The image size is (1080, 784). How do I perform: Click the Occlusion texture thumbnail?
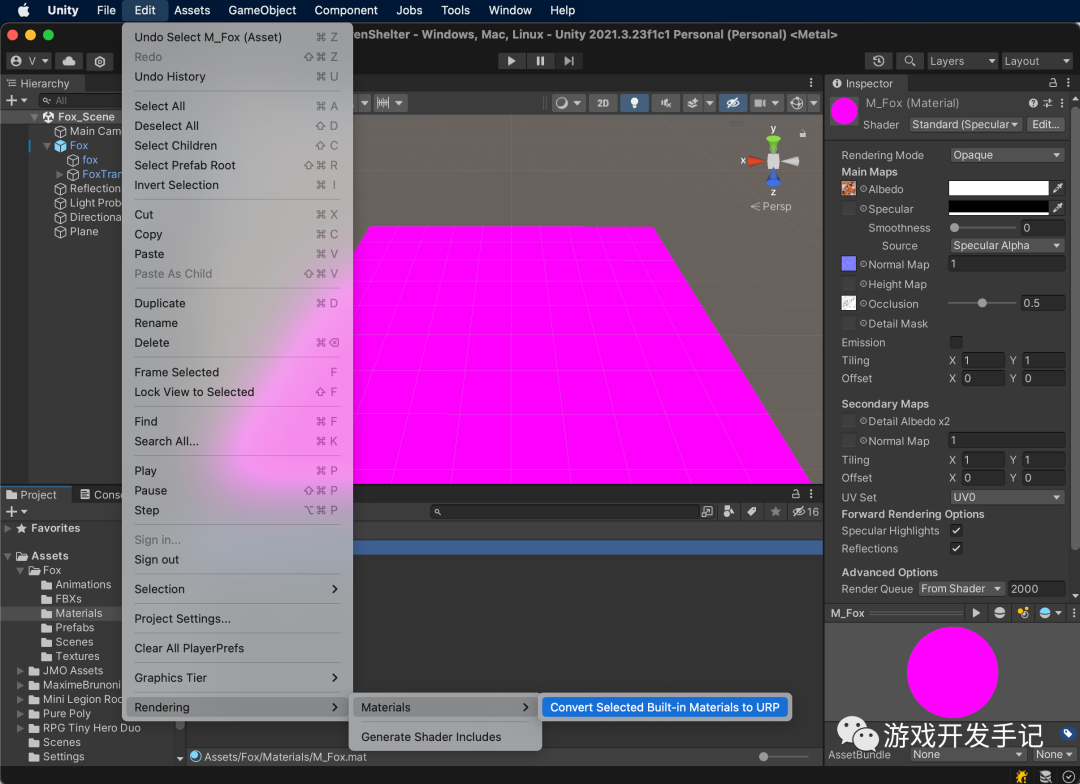coord(849,303)
